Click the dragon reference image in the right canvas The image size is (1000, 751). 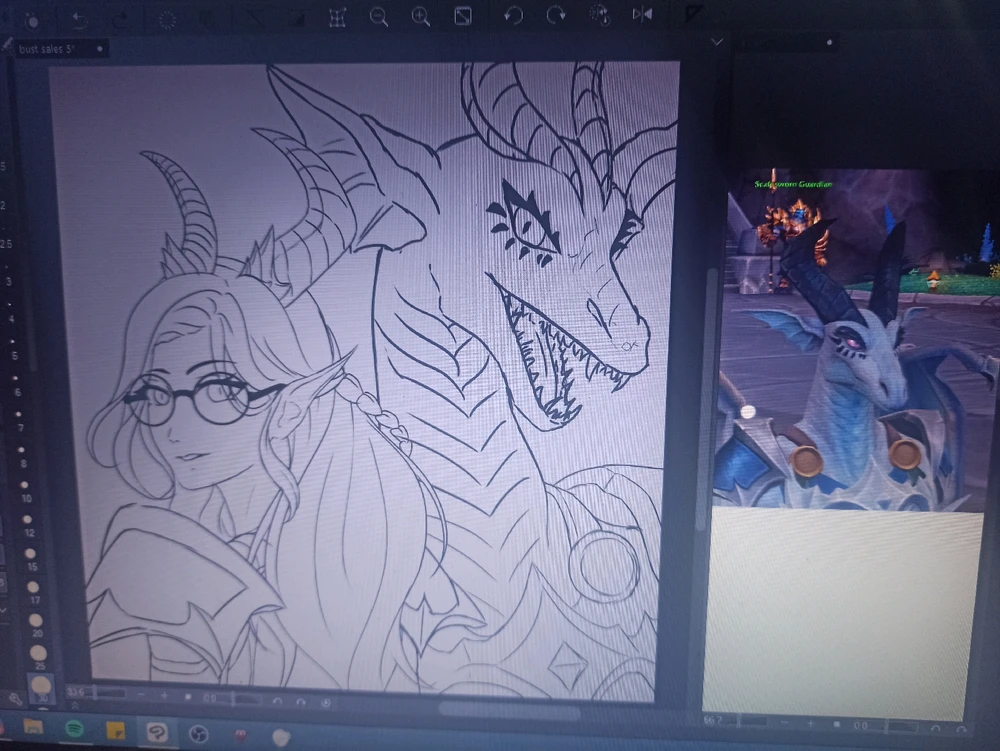(855, 340)
